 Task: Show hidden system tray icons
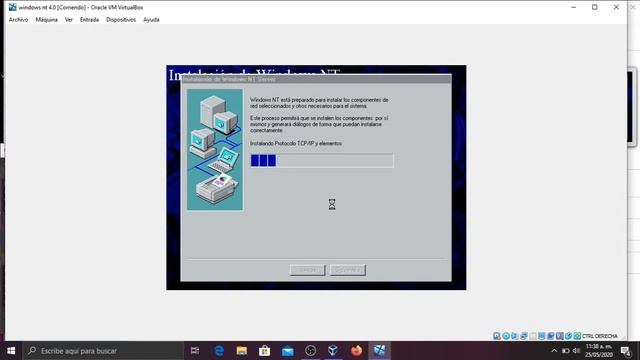tap(554, 351)
